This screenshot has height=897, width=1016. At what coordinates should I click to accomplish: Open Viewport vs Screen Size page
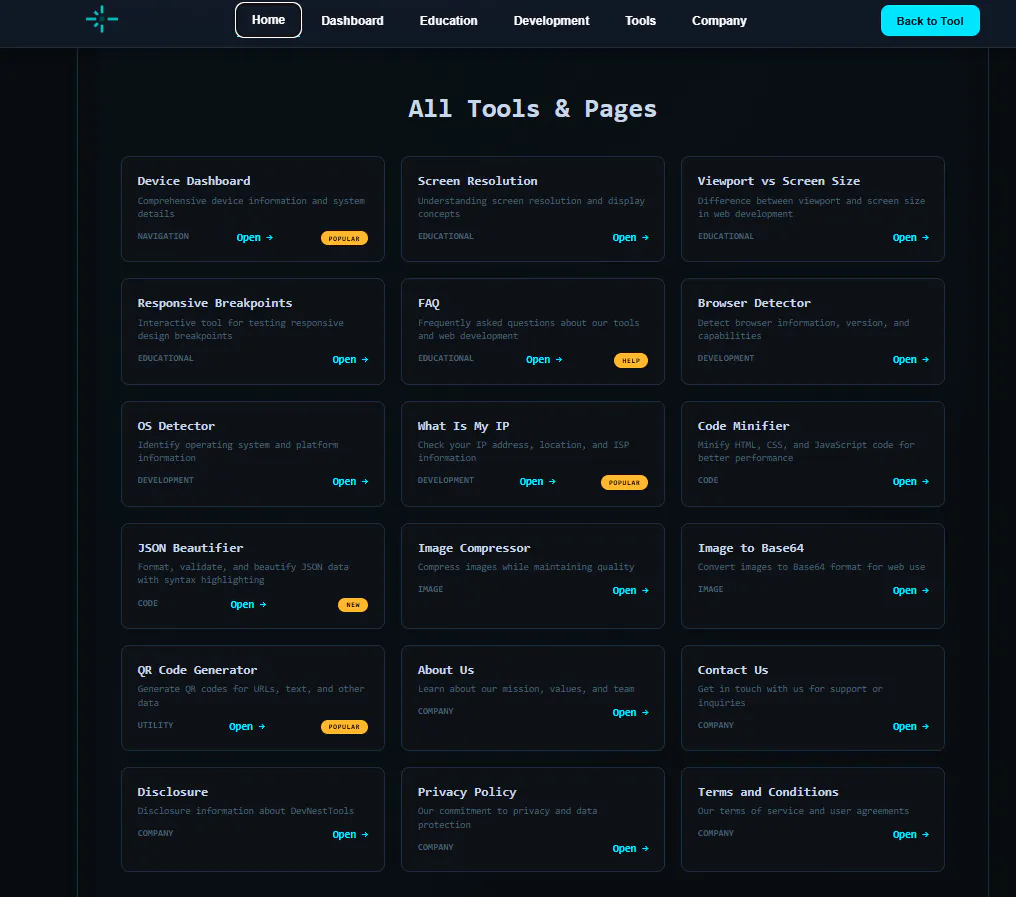point(910,238)
